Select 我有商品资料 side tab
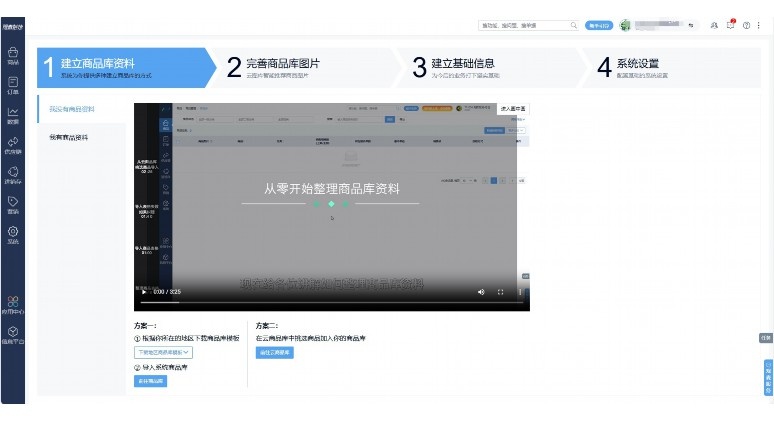The width and height of the screenshot is (774, 421). pos(81,137)
